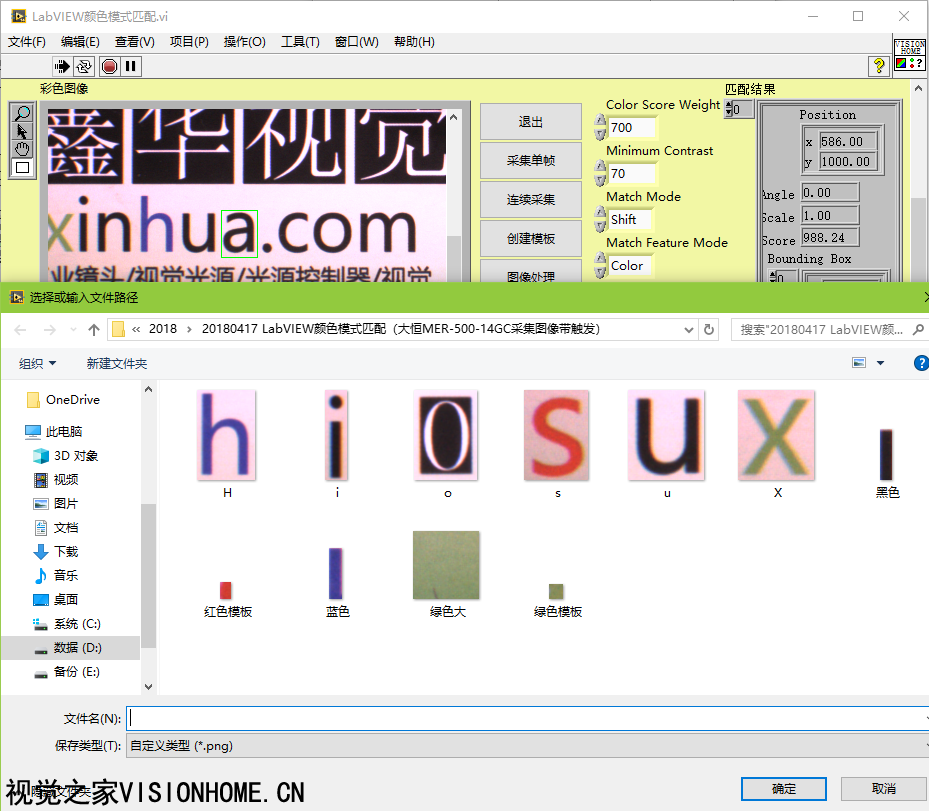Expand the 组织 organize menu
929x811 pixels.
(x=38, y=363)
